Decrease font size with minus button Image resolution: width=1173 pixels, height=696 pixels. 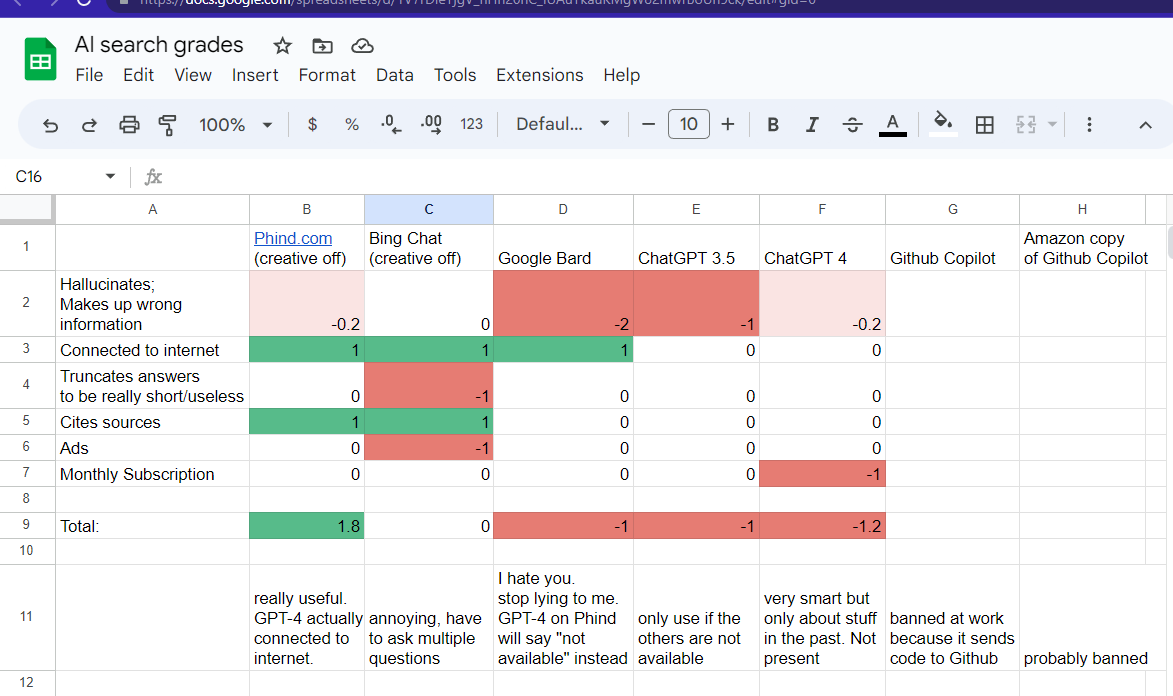click(x=649, y=124)
